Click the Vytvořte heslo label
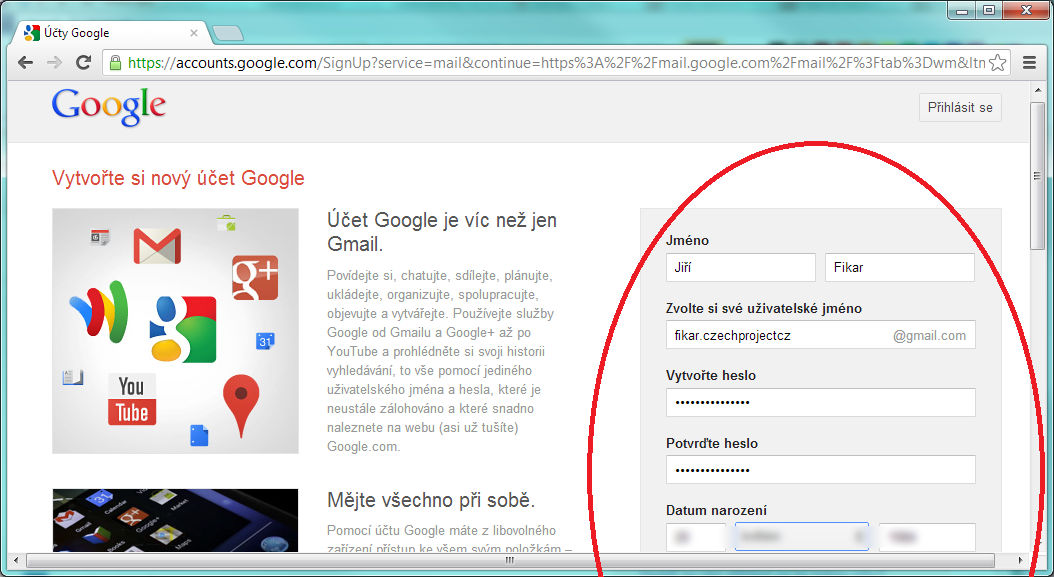This screenshot has height=577, width=1054. point(711,375)
